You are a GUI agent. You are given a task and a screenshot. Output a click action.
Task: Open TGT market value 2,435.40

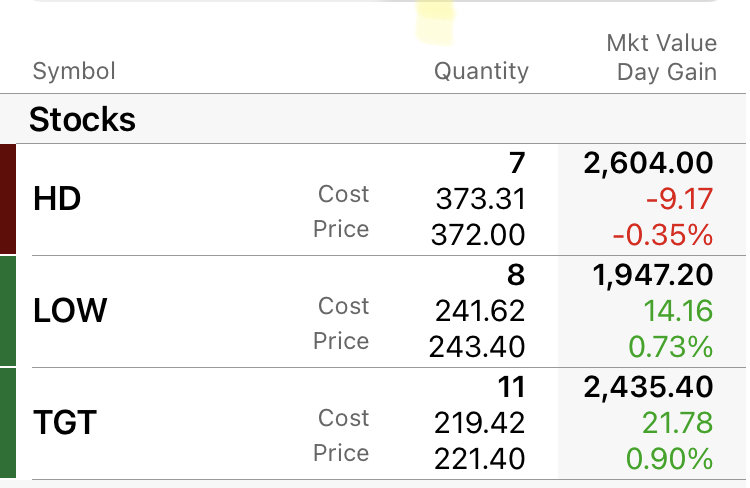[x=648, y=387]
